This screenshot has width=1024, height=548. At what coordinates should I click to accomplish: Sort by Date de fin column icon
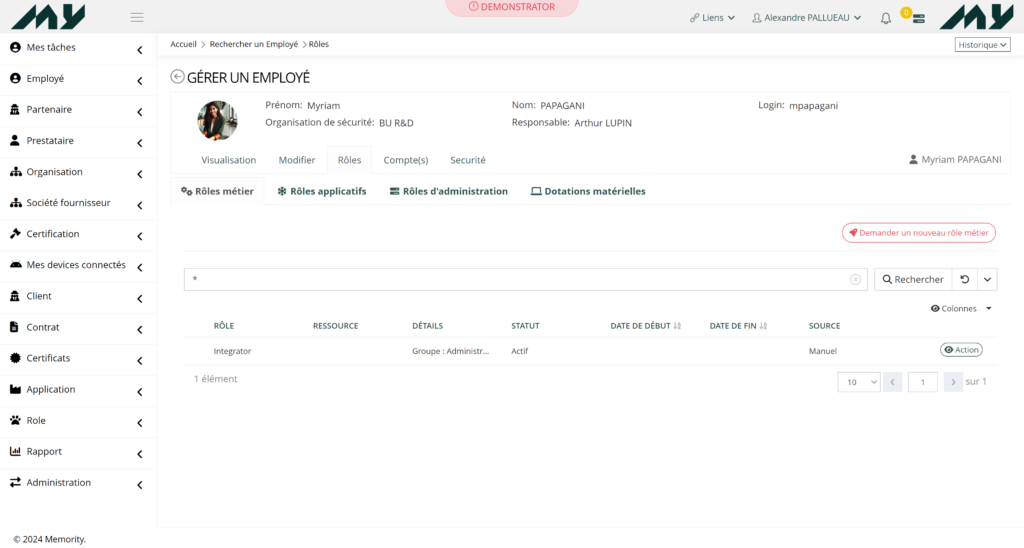[763, 326]
